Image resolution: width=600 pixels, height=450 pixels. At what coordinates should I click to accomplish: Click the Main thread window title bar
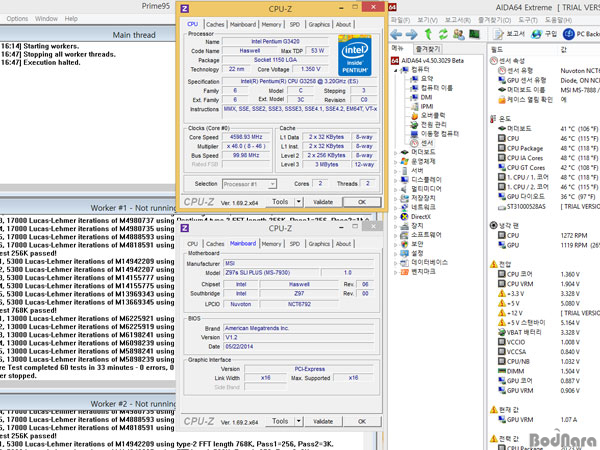coord(88,35)
